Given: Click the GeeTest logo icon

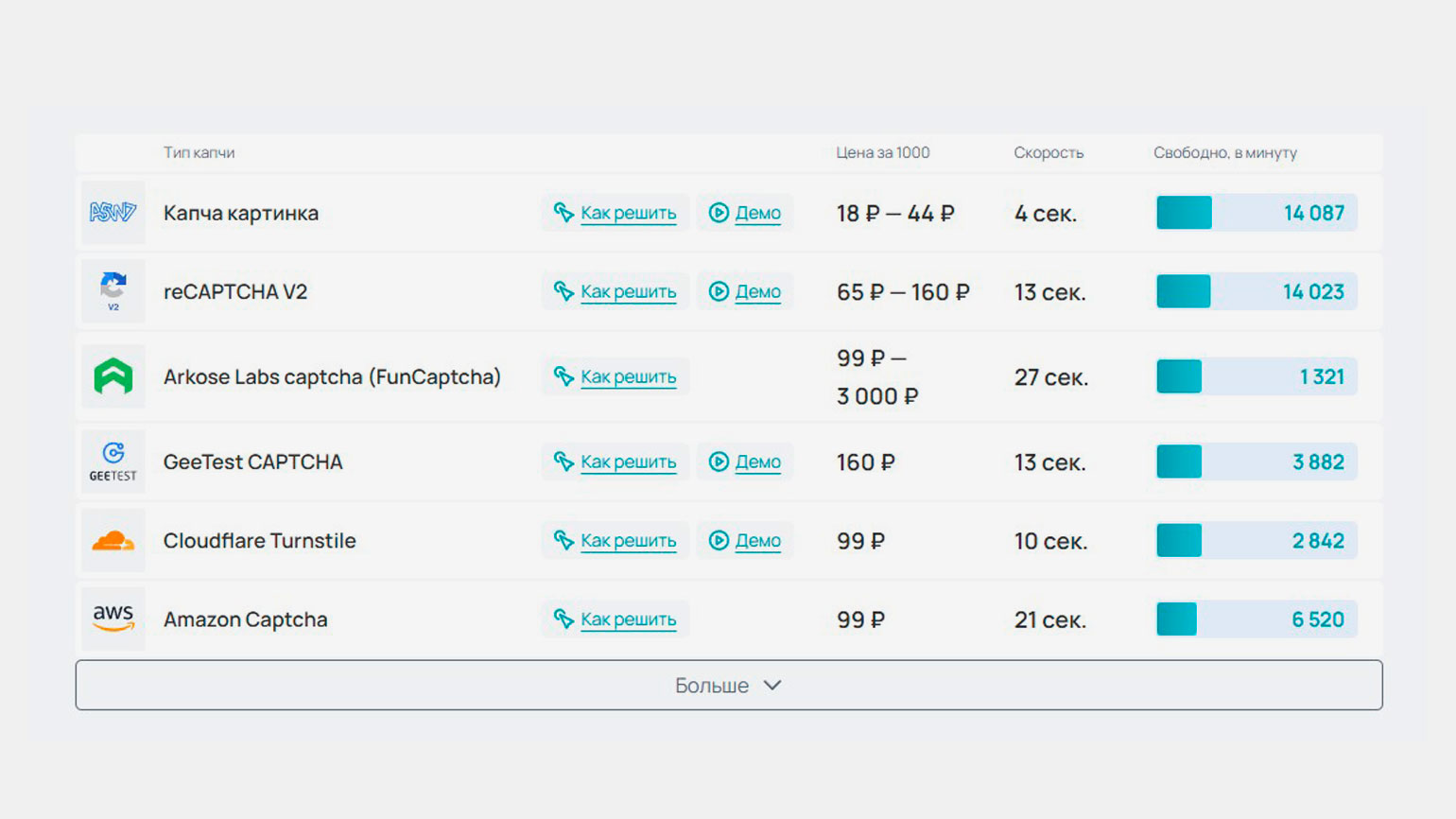Looking at the screenshot, I should [x=113, y=461].
